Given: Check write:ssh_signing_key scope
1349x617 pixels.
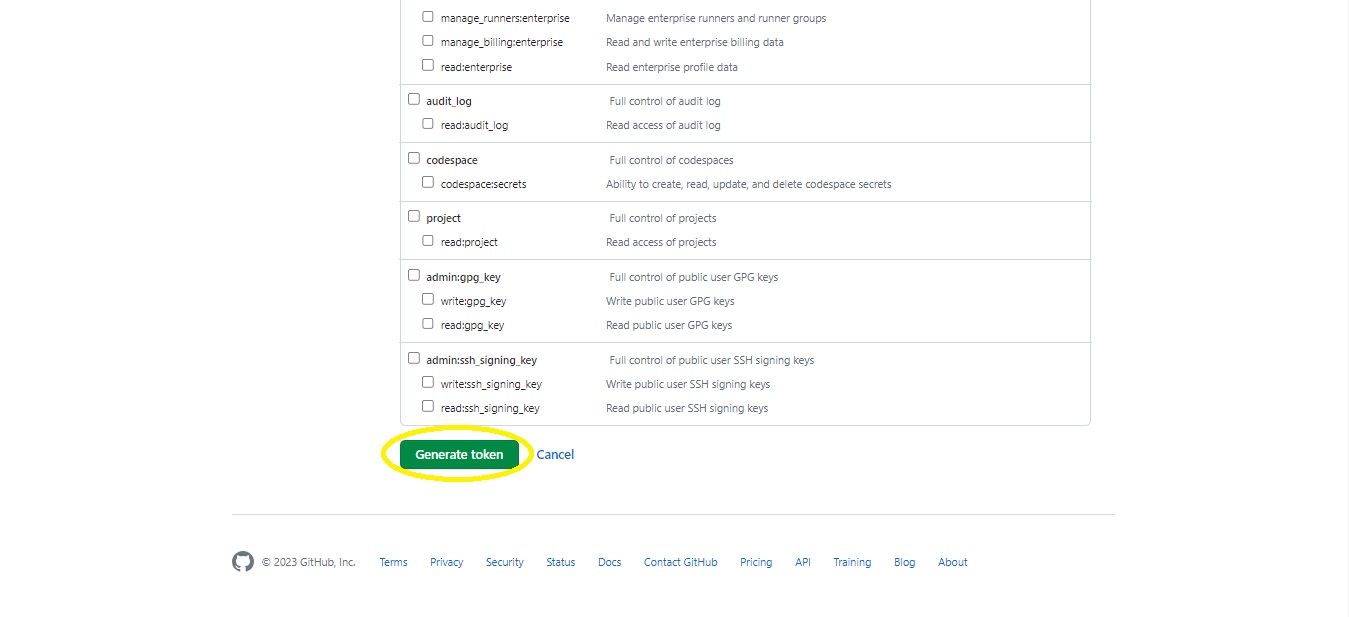Looking at the screenshot, I should [x=428, y=383].
